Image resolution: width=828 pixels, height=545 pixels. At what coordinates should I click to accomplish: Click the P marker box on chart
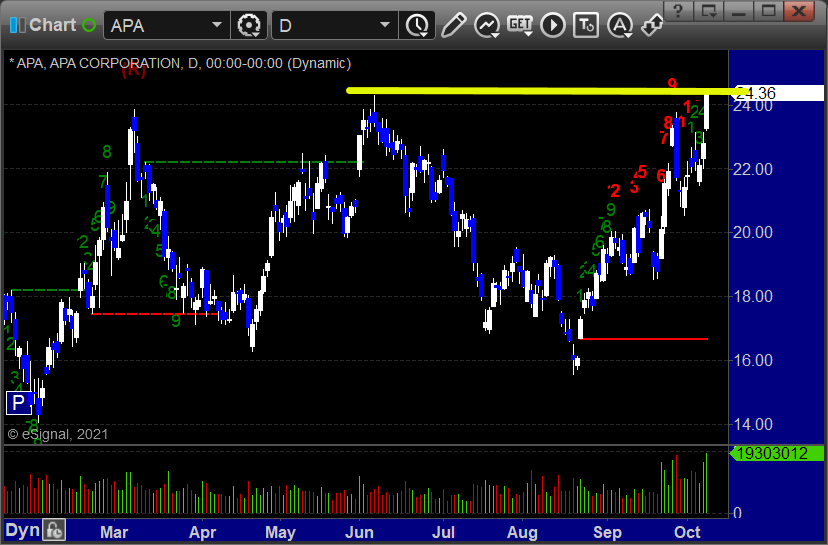18,403
